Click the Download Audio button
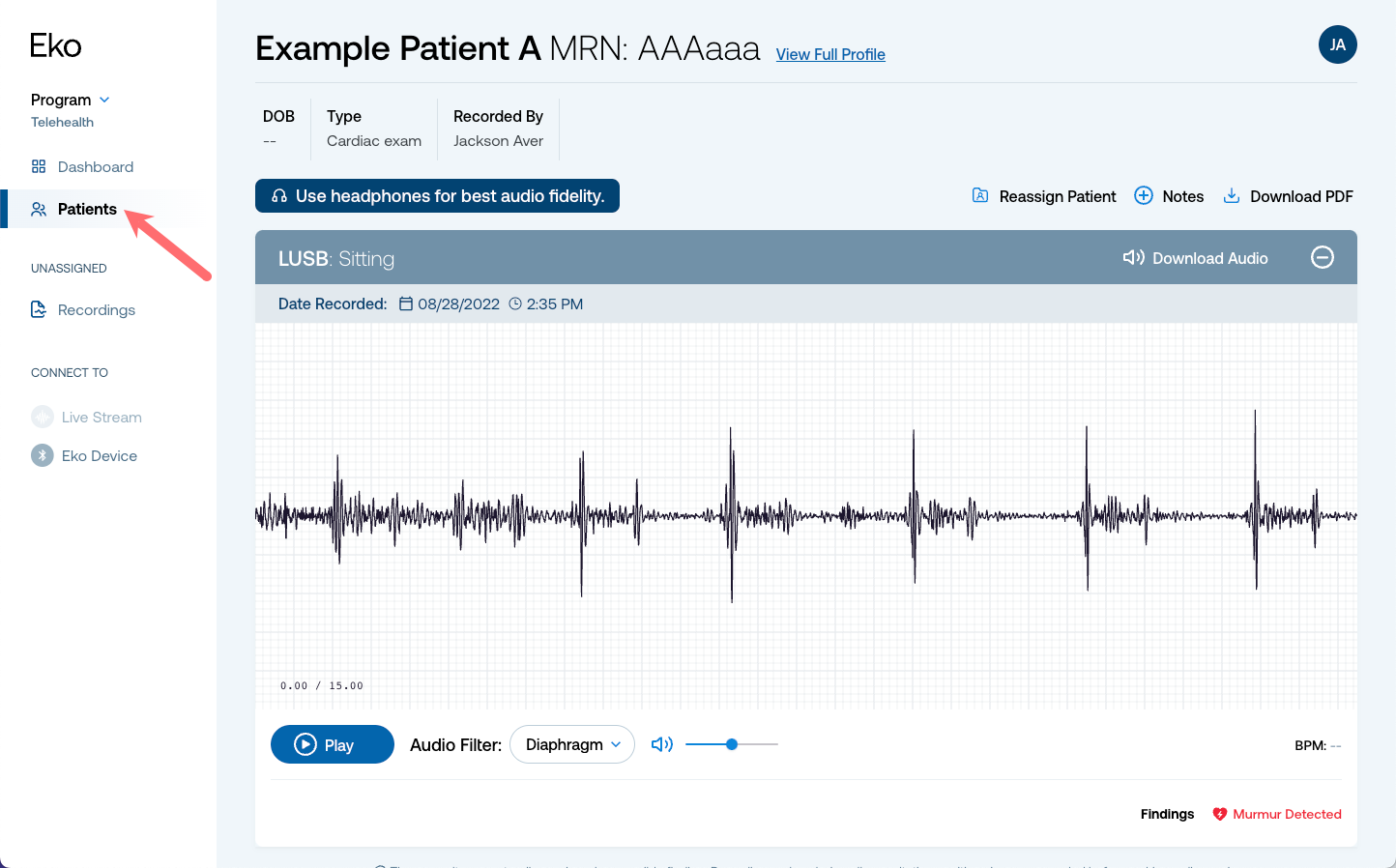 [x=1196, y=258]
